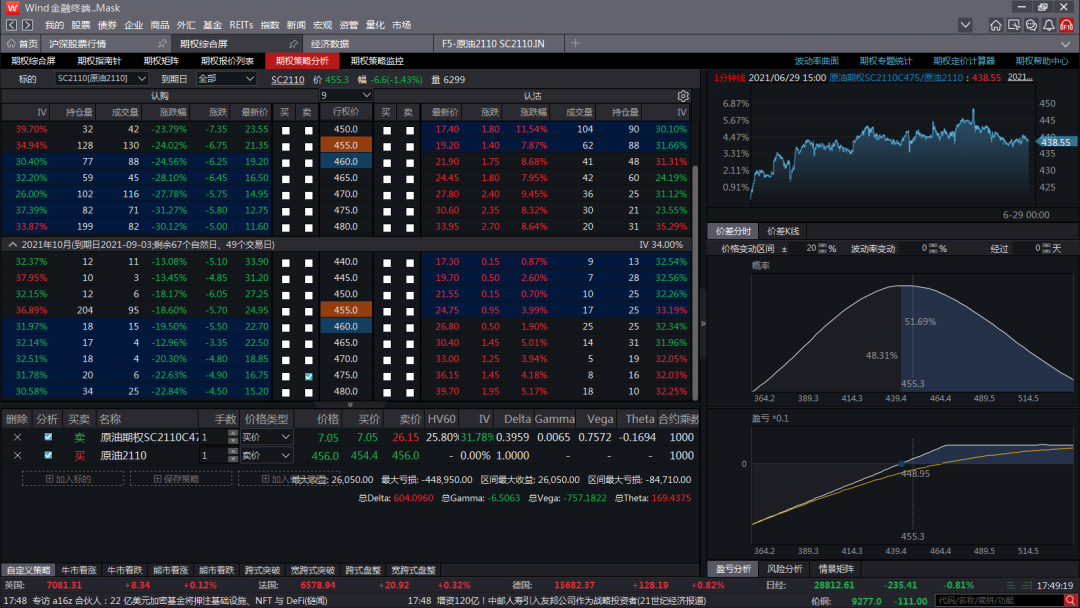Expand the top-right dropdown chevron near home icon
This screenshot has width=1080, height=608.
[965, 25]
